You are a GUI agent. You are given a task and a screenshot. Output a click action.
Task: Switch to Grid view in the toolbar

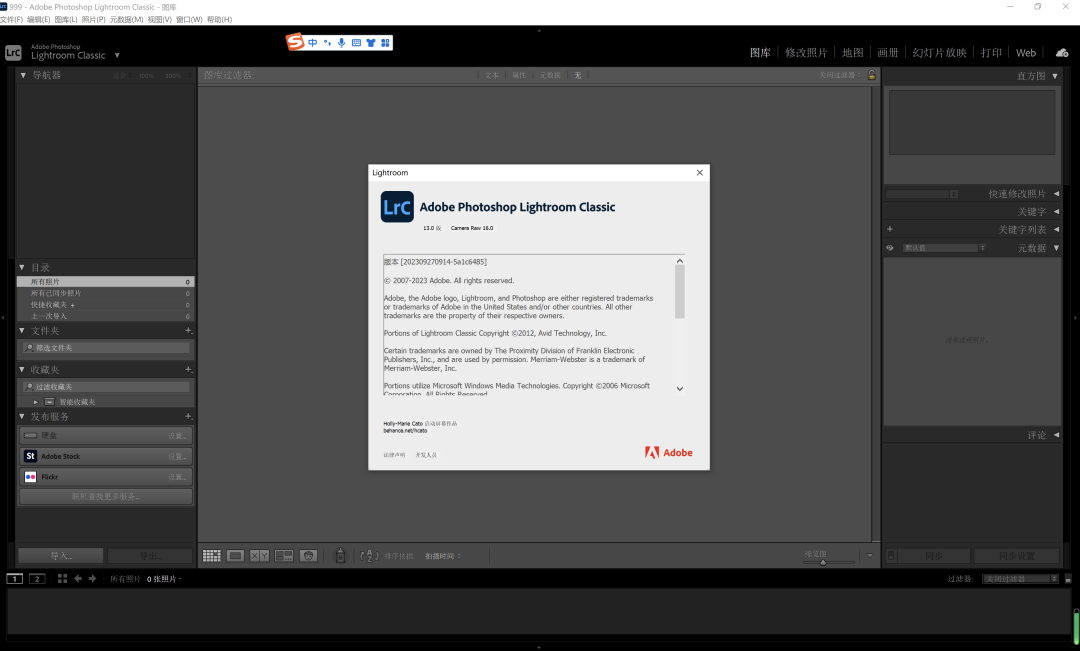(x=211, y=556)
